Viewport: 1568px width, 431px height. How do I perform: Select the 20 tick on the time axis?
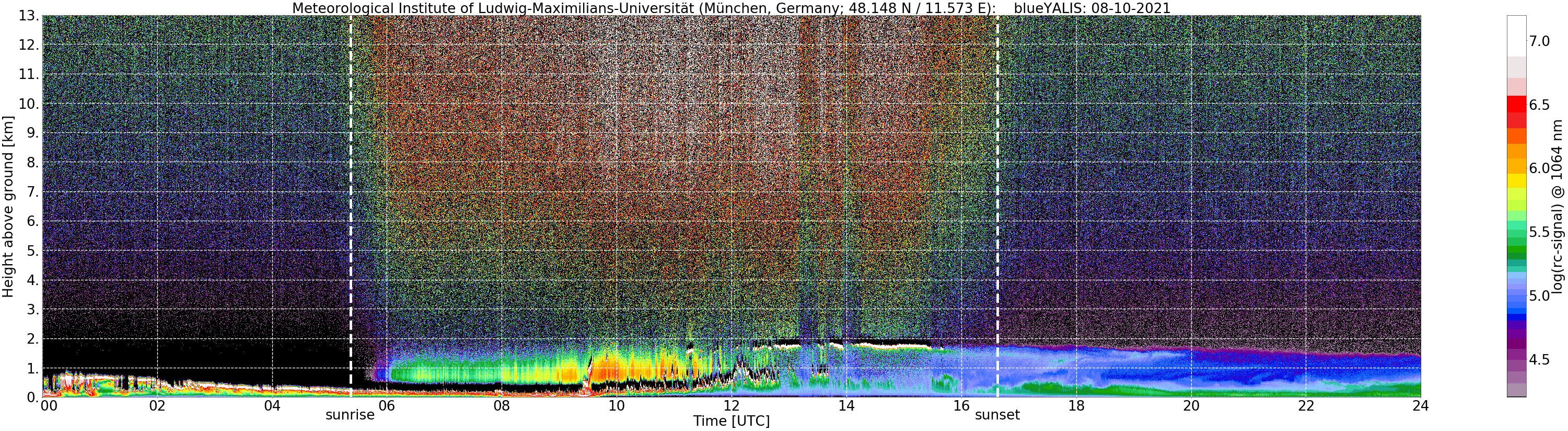coord(1191,406)
